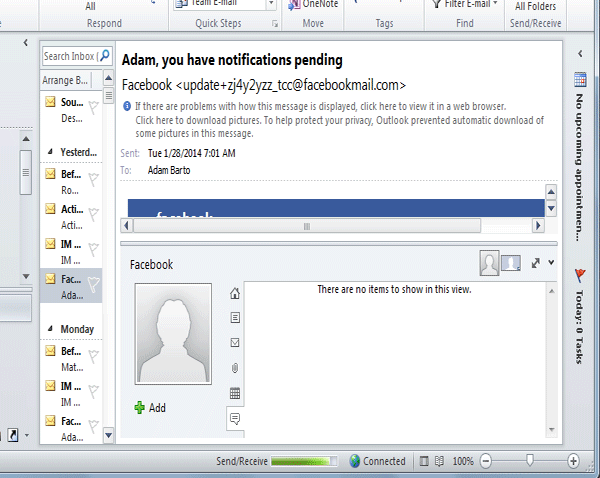Open the home view in People Pane
The height and width of the screenshot is (478, 600).
tap(235, 294)
